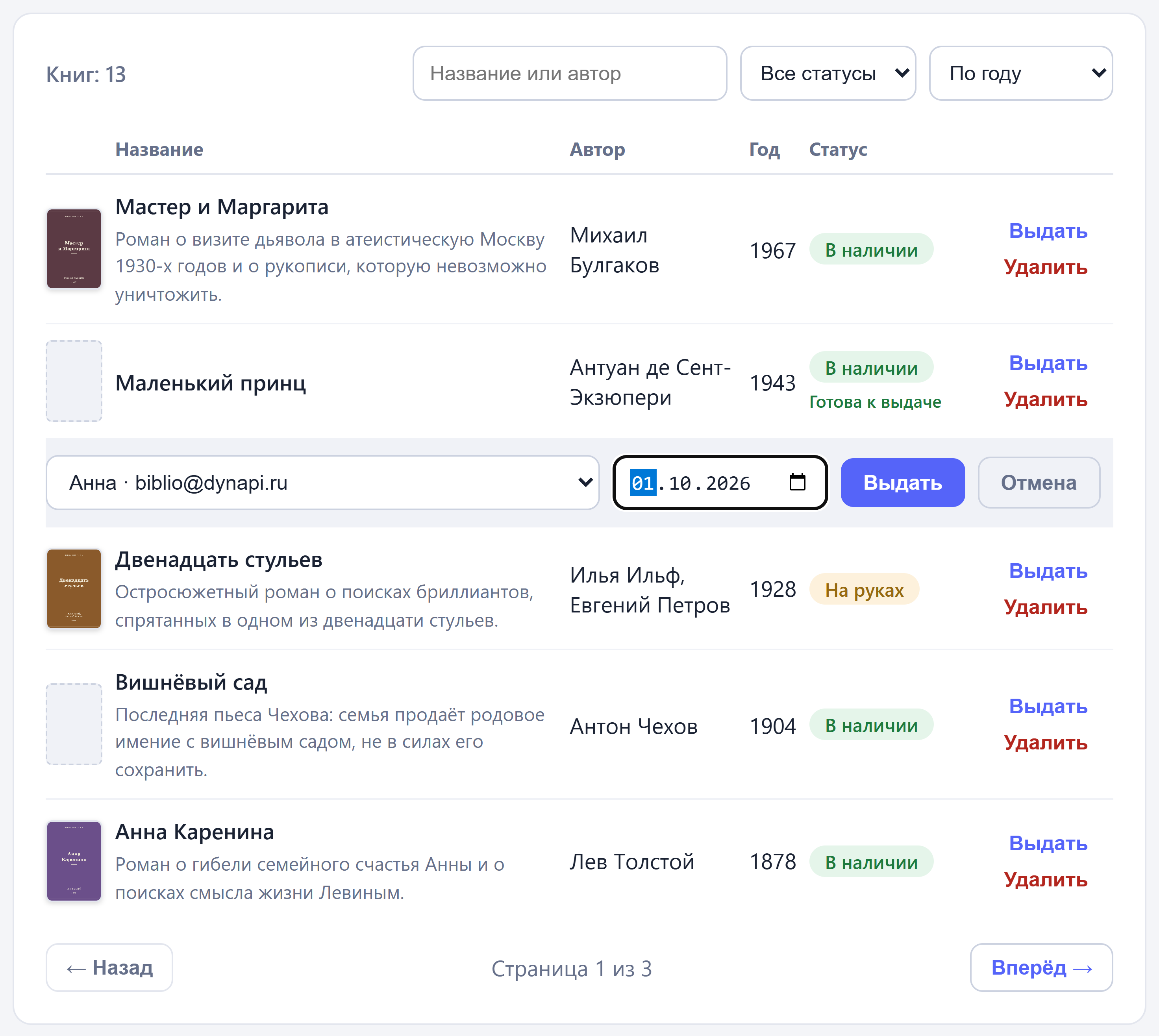This screenshot has height=1036, width=1159.
Task: Click the author Лев Толстой
Action: (632, 862)
